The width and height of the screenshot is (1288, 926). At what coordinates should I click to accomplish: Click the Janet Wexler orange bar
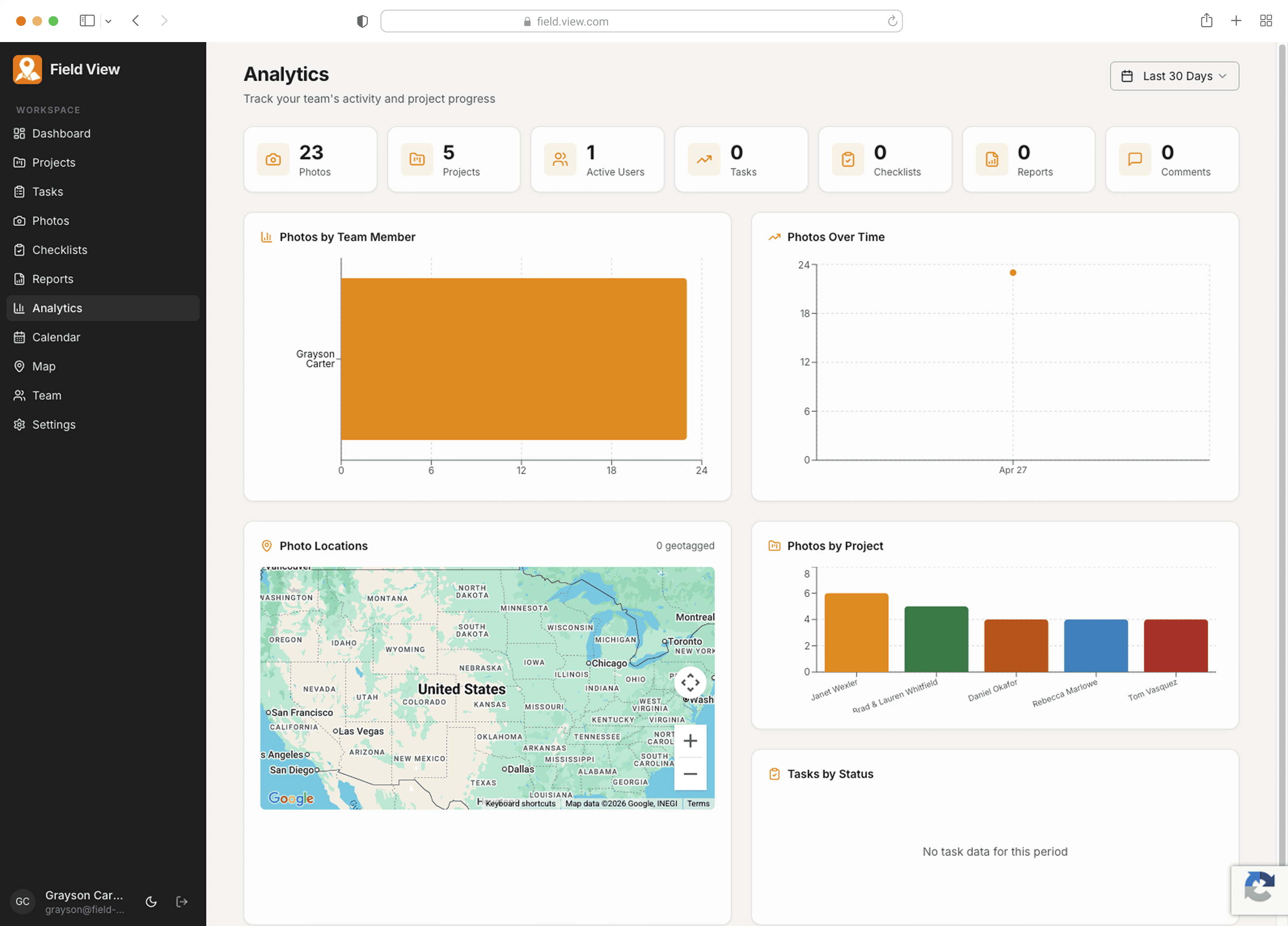coord(856,633)
